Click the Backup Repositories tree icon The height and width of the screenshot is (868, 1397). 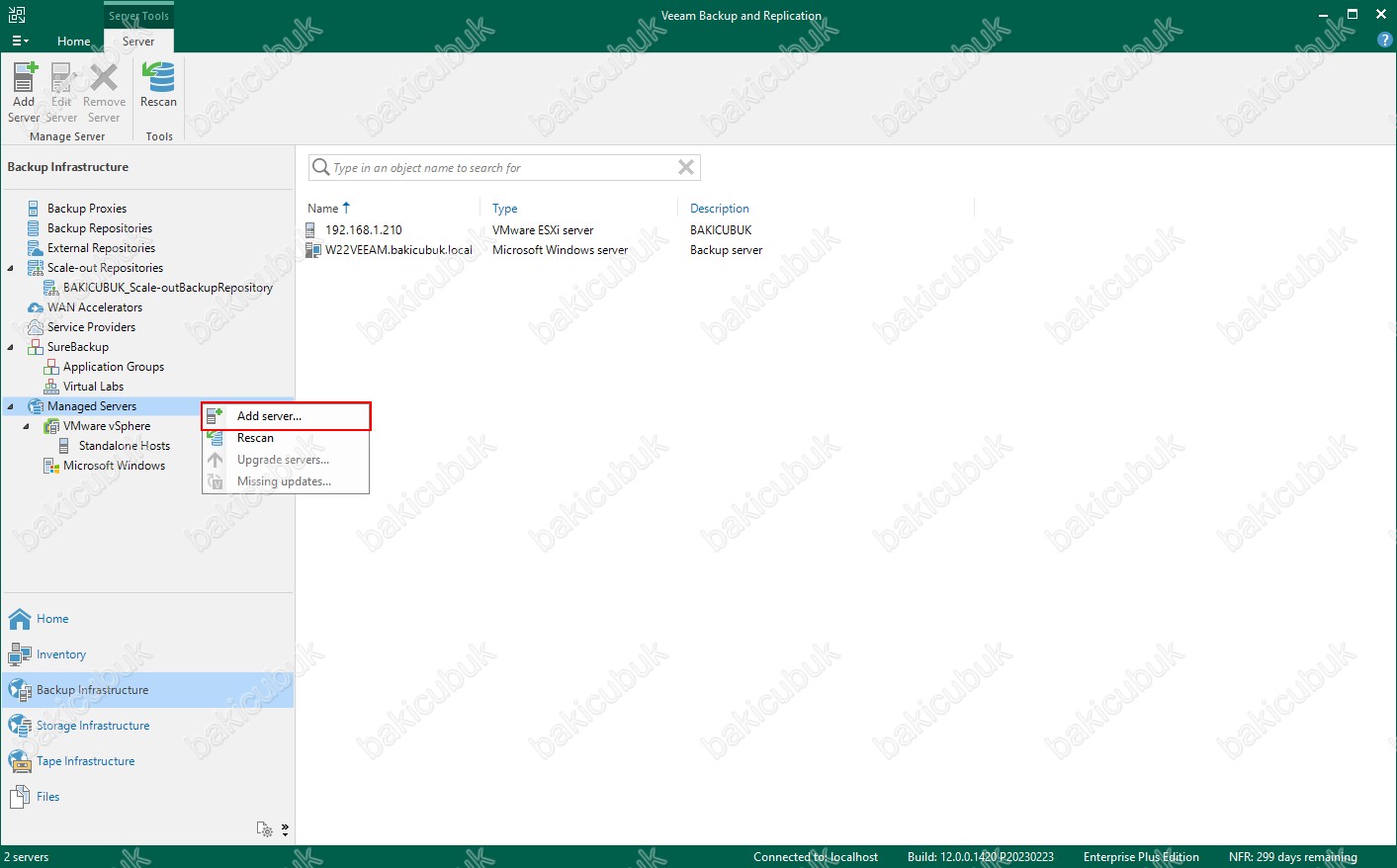35,228
